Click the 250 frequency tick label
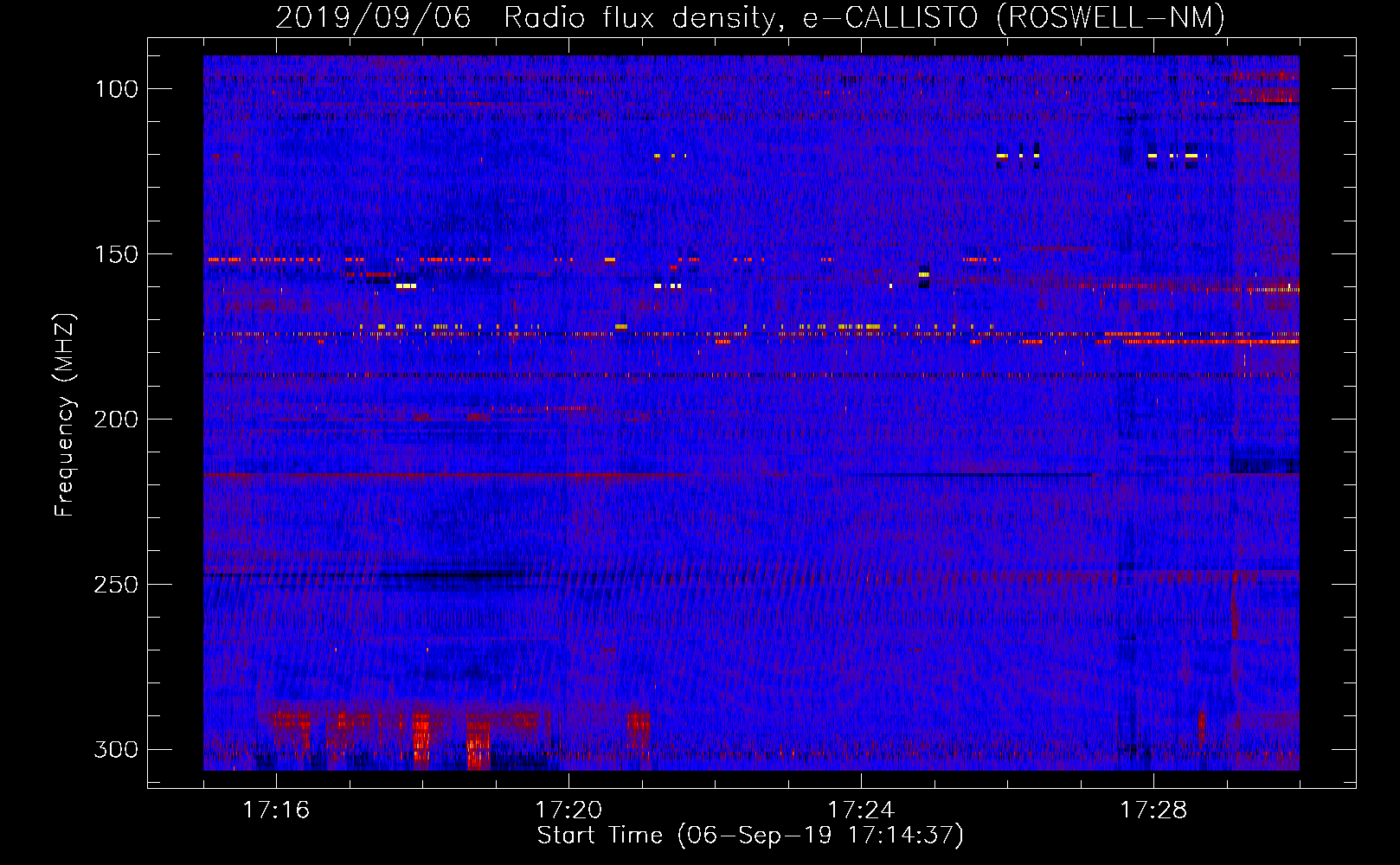The image size is (1400, 865). pos(116,585)
